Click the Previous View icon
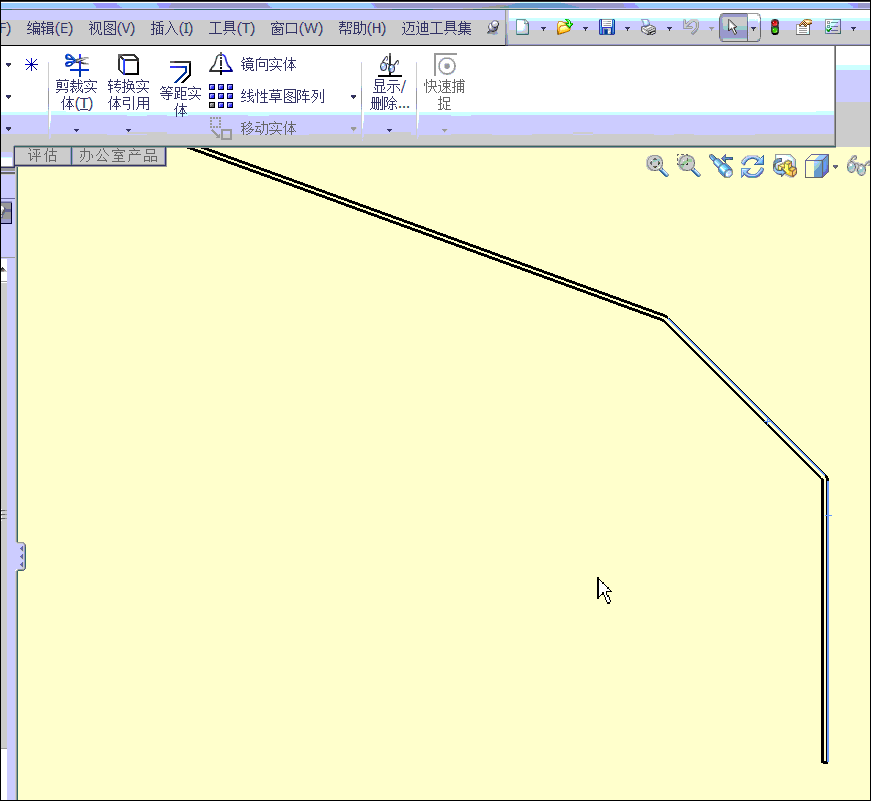The height and width of the screenshot is (801, 871). (721, 166)
